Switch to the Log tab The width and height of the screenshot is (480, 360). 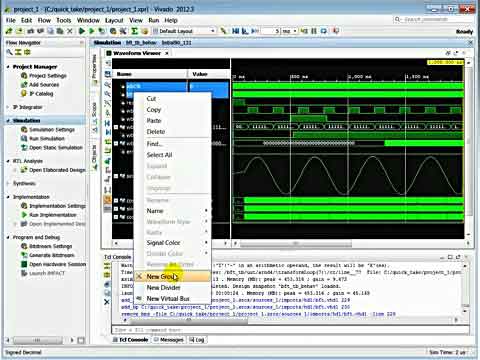coord(197,340)
